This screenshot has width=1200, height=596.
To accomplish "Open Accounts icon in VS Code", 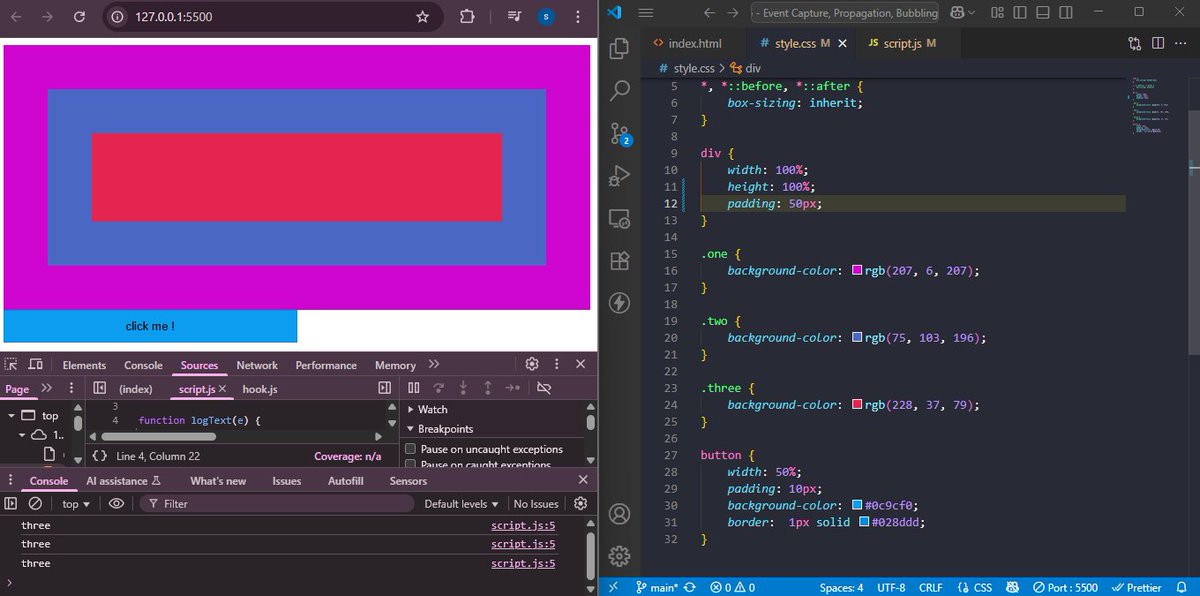I will [619, 514].
